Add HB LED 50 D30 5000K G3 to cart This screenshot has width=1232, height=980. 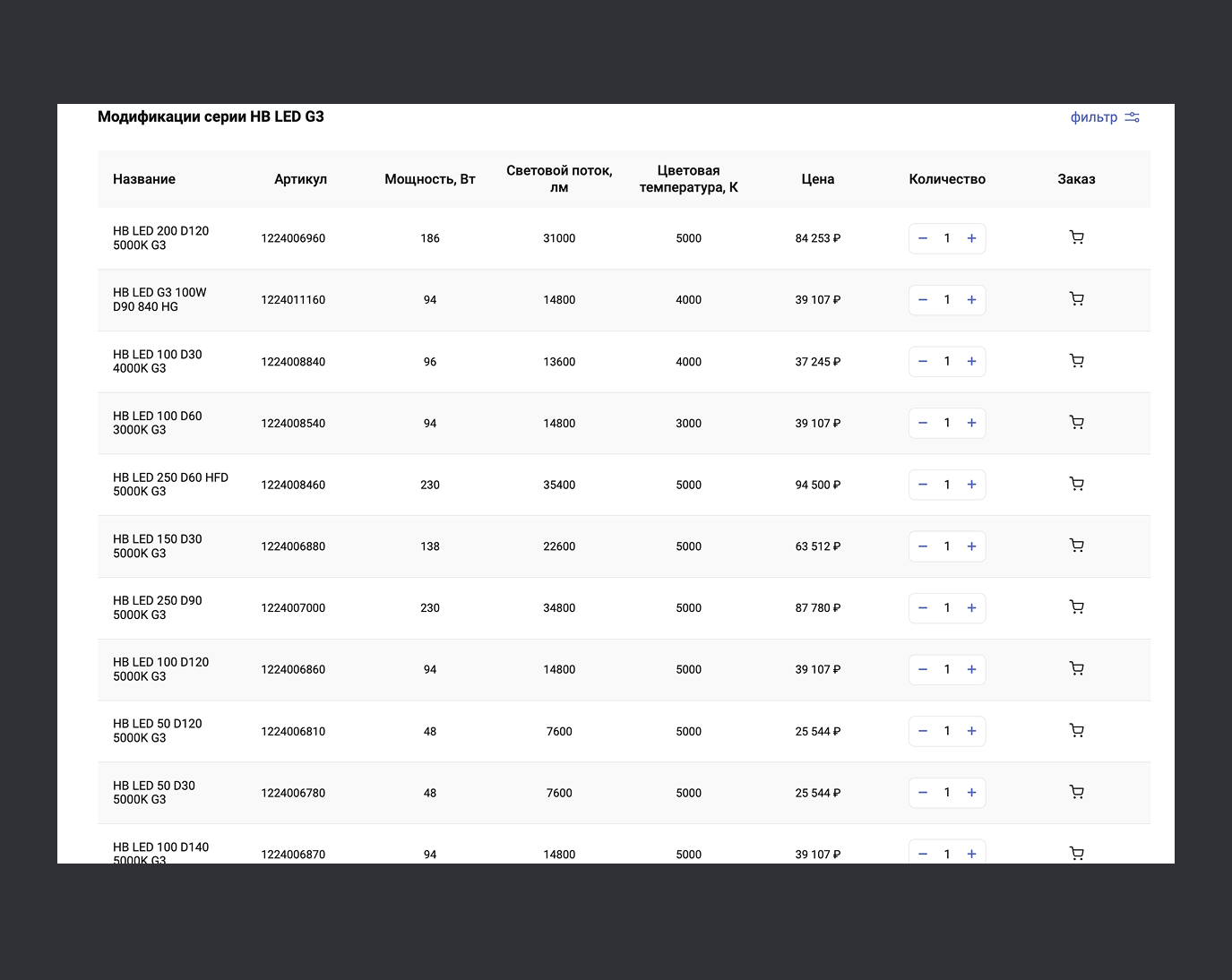point(1077,792)
